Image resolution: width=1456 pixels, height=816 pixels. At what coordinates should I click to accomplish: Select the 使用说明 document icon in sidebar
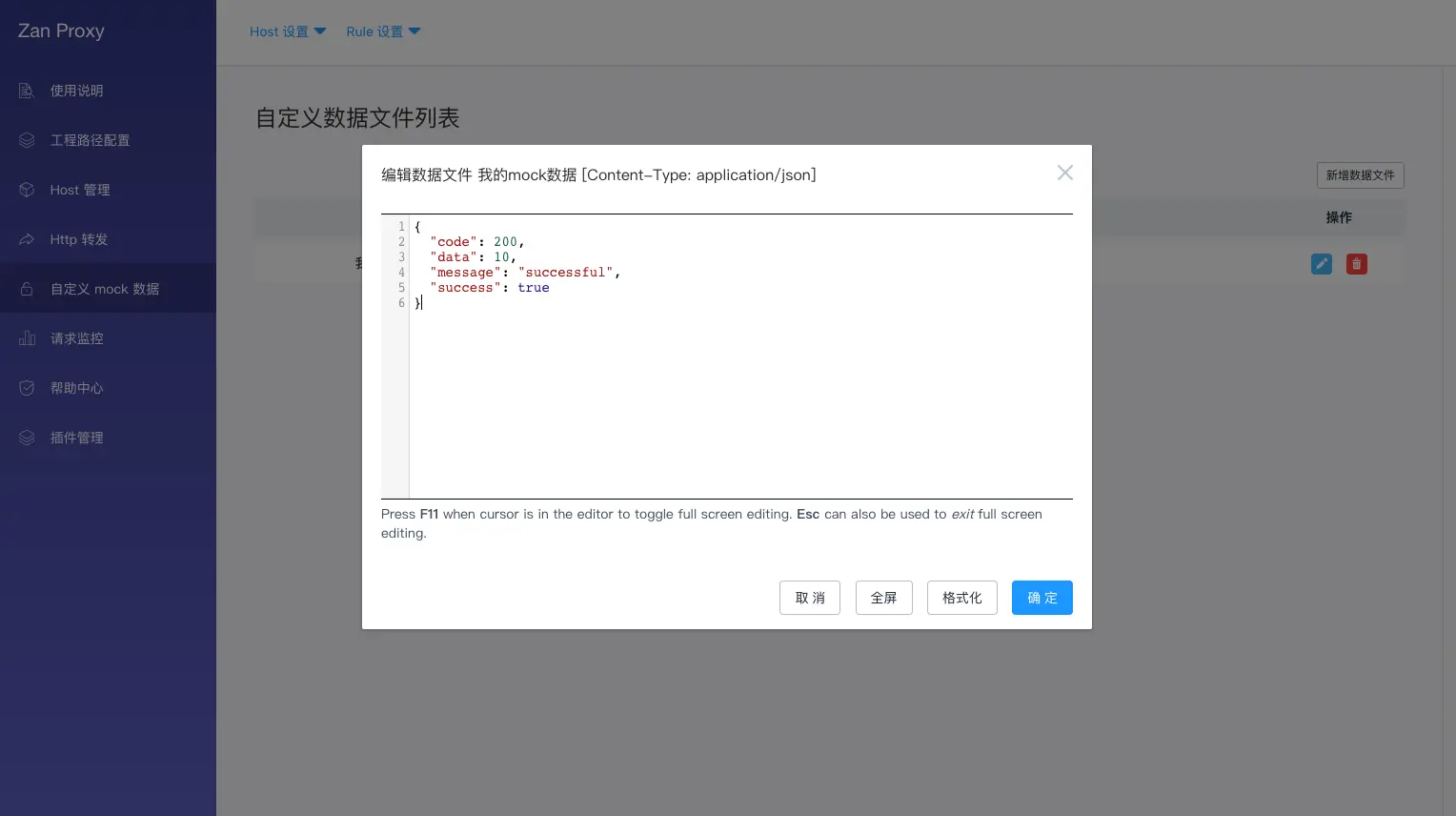pyautogui.click(x=27, y=91)
